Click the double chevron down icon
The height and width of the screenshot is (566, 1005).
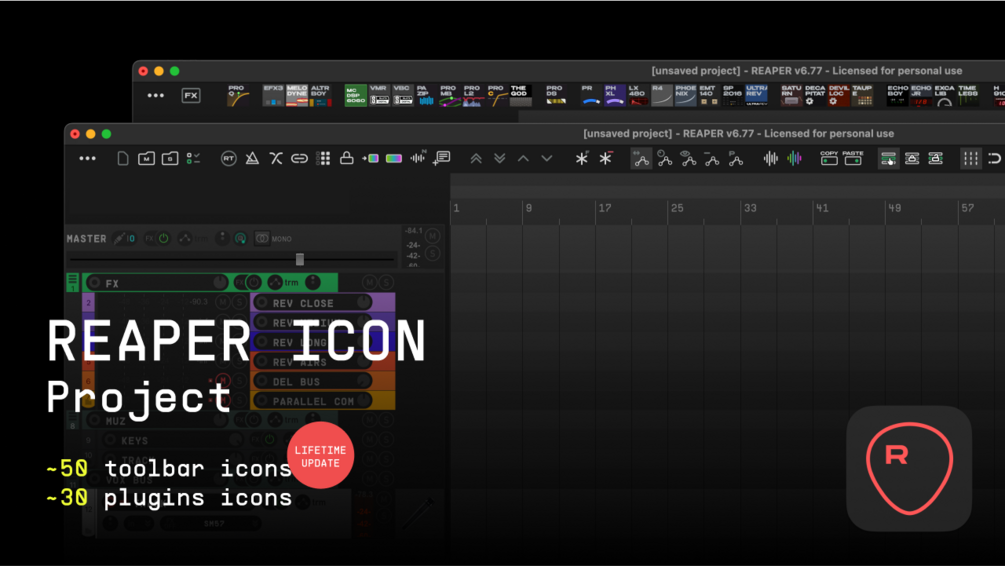click(x=499, y=158)
